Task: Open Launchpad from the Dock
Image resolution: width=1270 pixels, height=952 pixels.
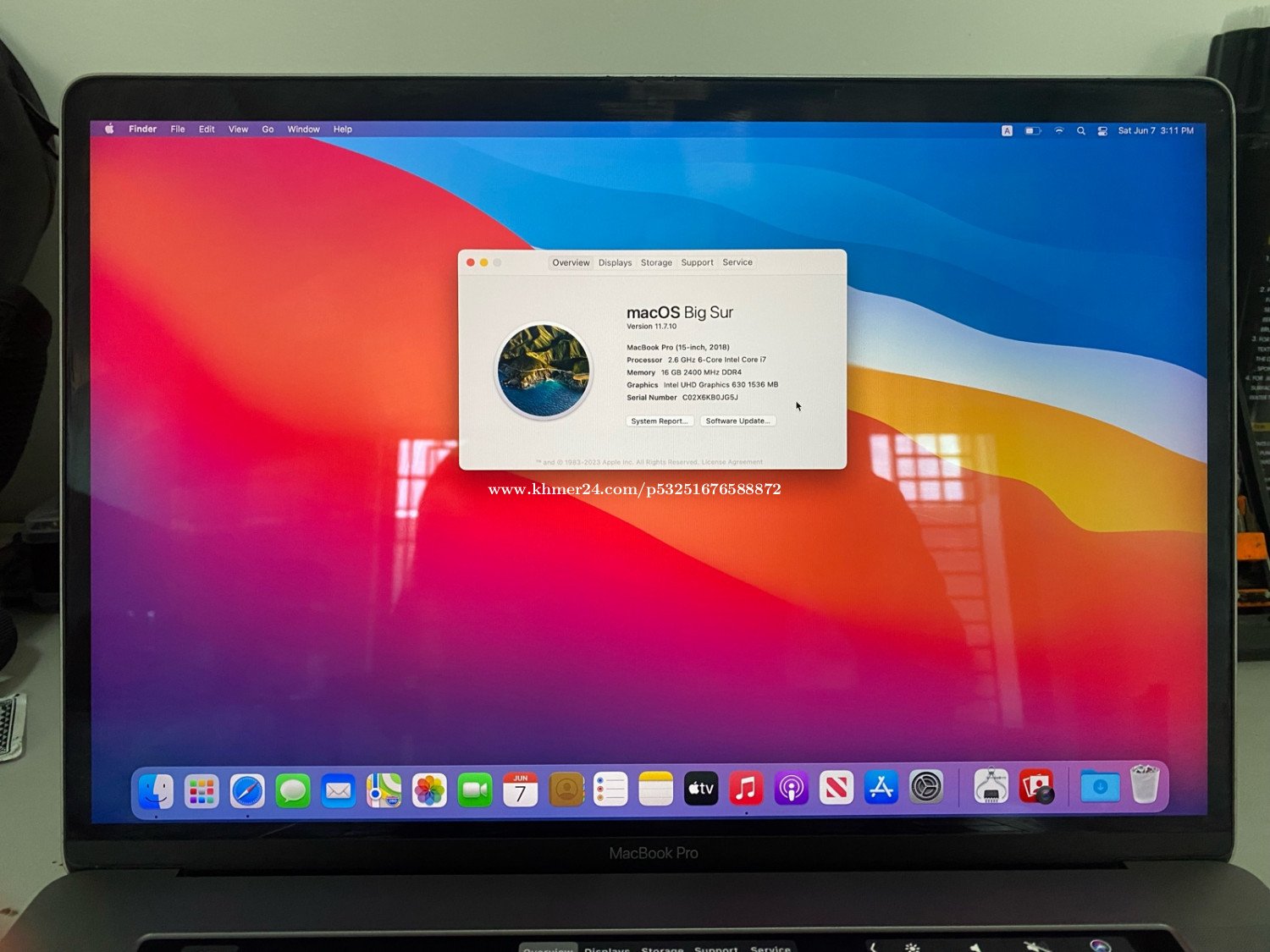Action: [x=202, y=791]
